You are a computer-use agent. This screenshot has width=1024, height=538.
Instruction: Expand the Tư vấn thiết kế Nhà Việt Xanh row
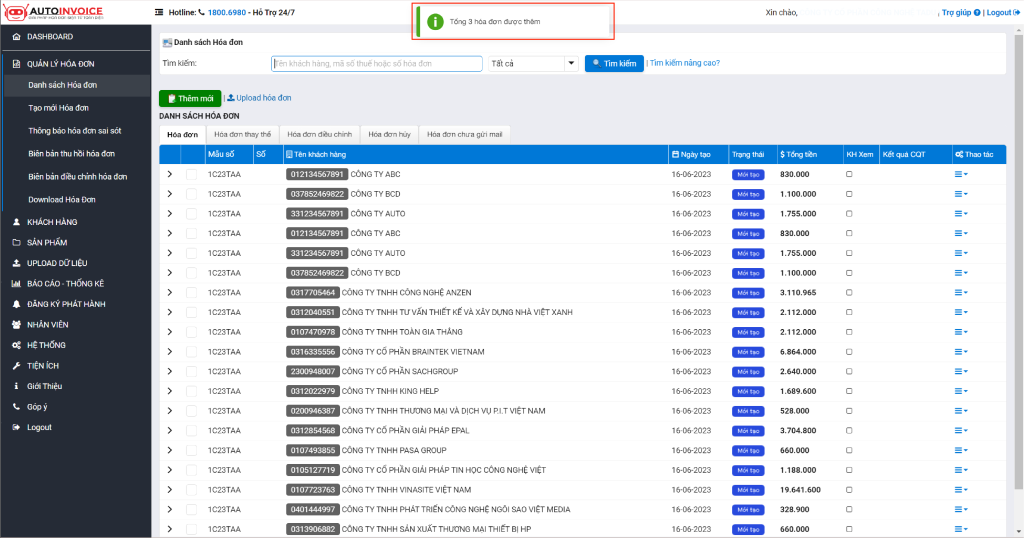coord(170,312)
